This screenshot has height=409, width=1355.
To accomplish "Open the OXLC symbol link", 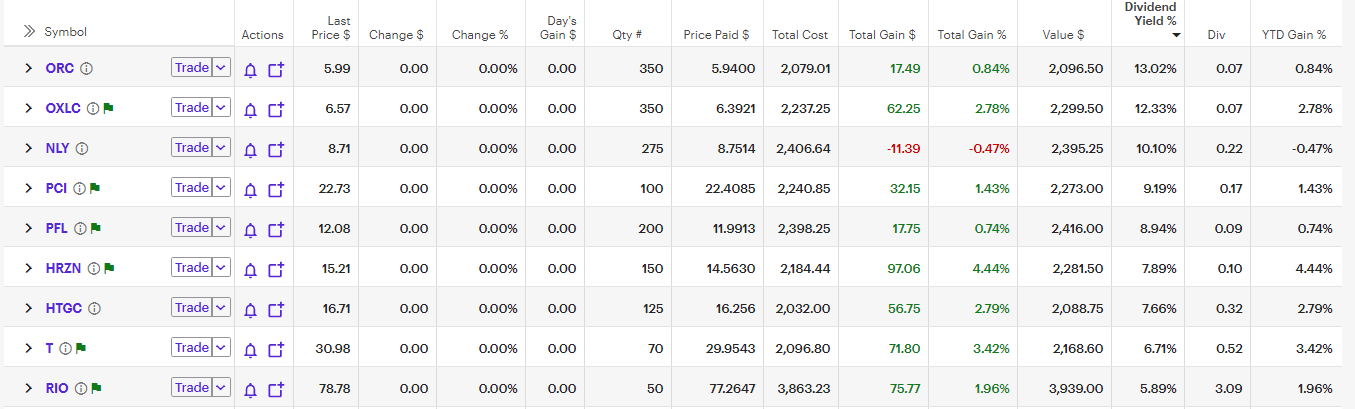I will [x=63, y=108].
